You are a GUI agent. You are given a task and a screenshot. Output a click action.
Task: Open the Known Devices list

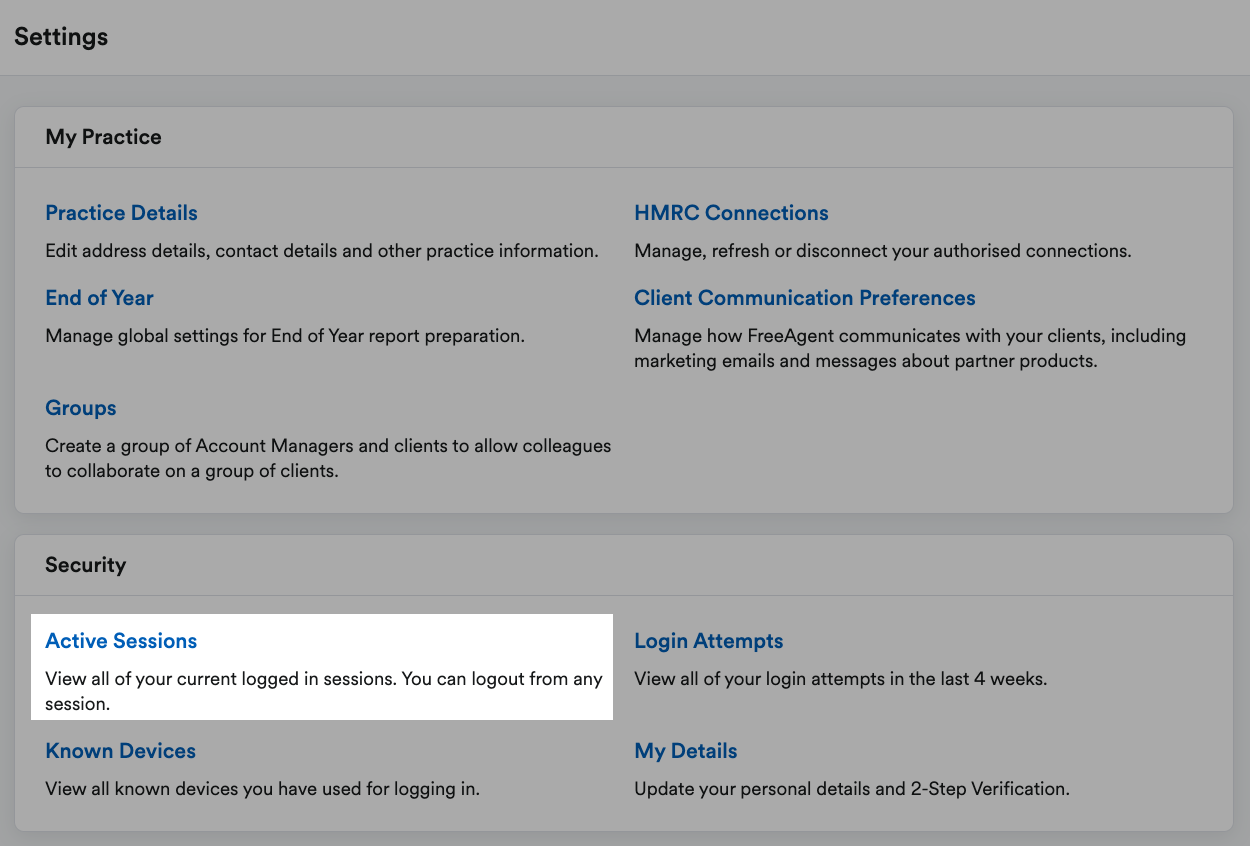tap(120, 751)
